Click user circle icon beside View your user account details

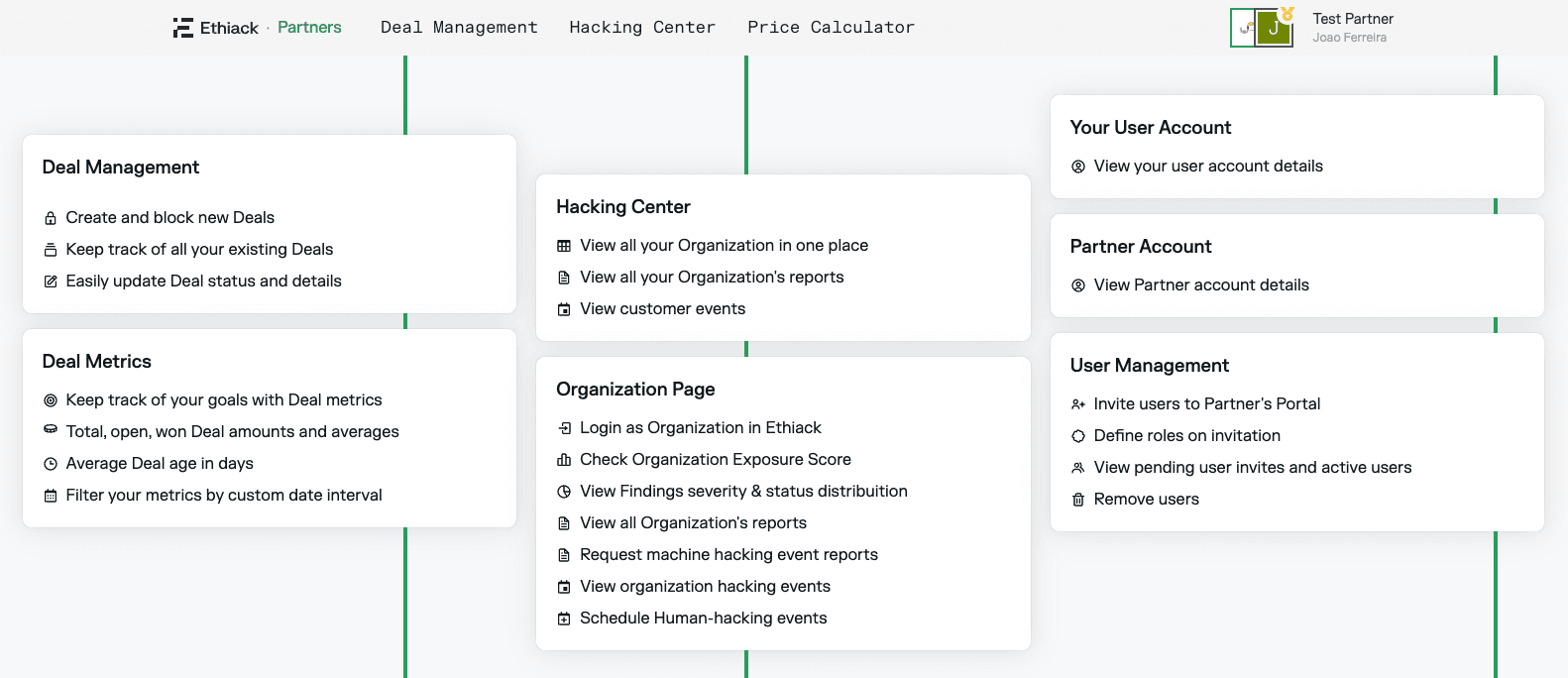click(1078, 167)
